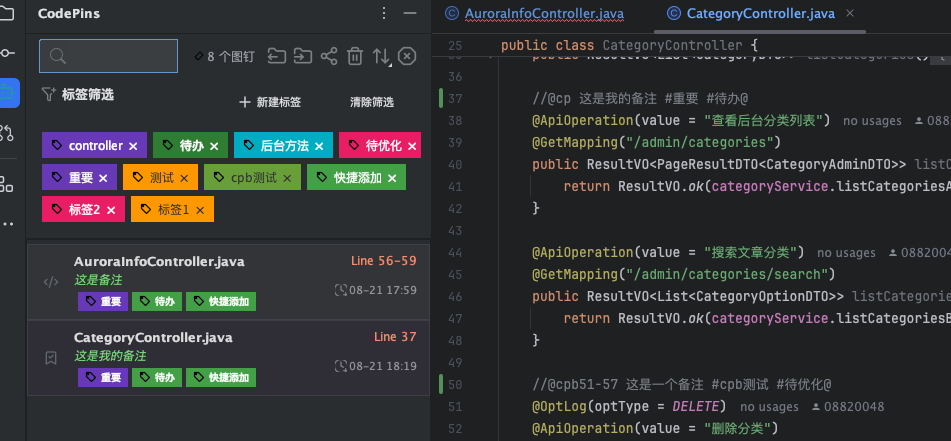Delete the 待办 filter tag via X
Screen dimensions: 951x441
[x=214, y=146]
